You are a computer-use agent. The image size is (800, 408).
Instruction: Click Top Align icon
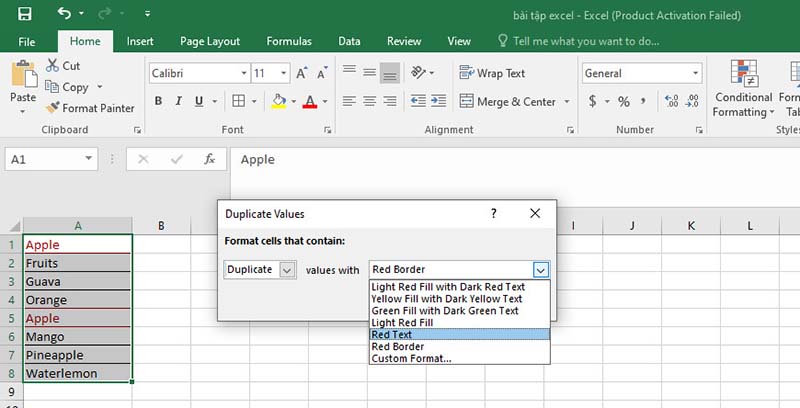(349, 71)
